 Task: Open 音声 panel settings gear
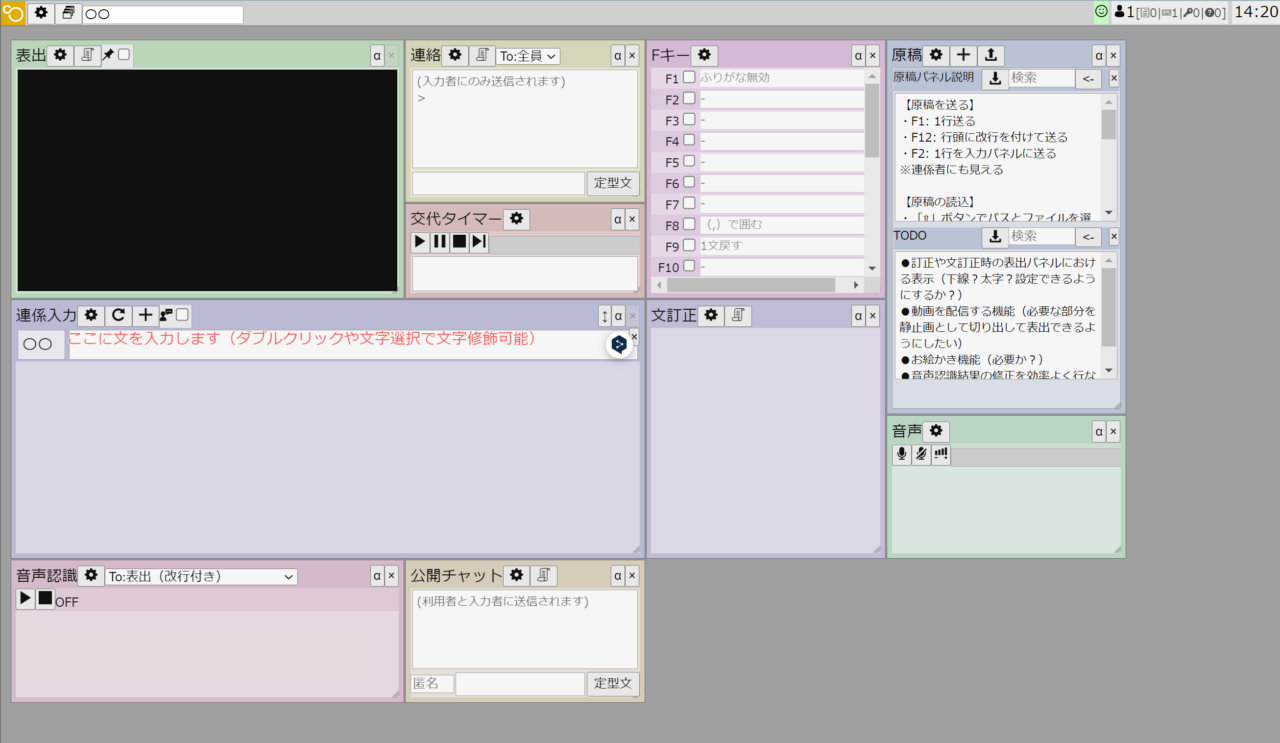pos(936,431)
